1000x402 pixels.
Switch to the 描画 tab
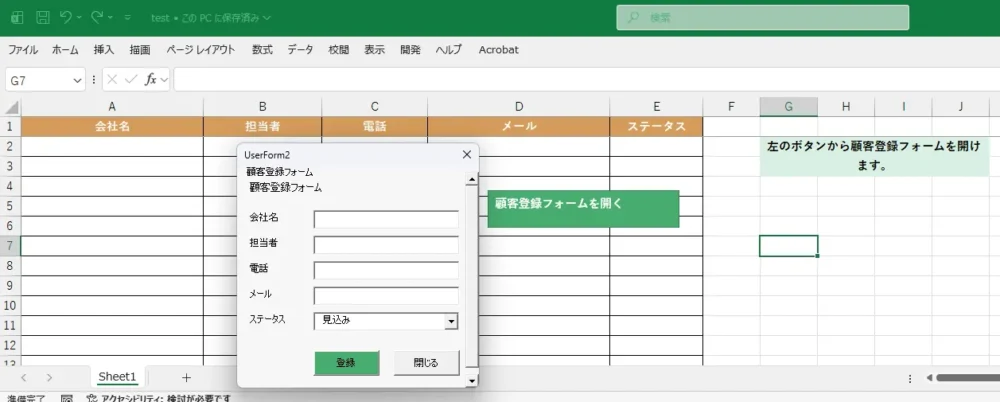click(x=140, y=50)
